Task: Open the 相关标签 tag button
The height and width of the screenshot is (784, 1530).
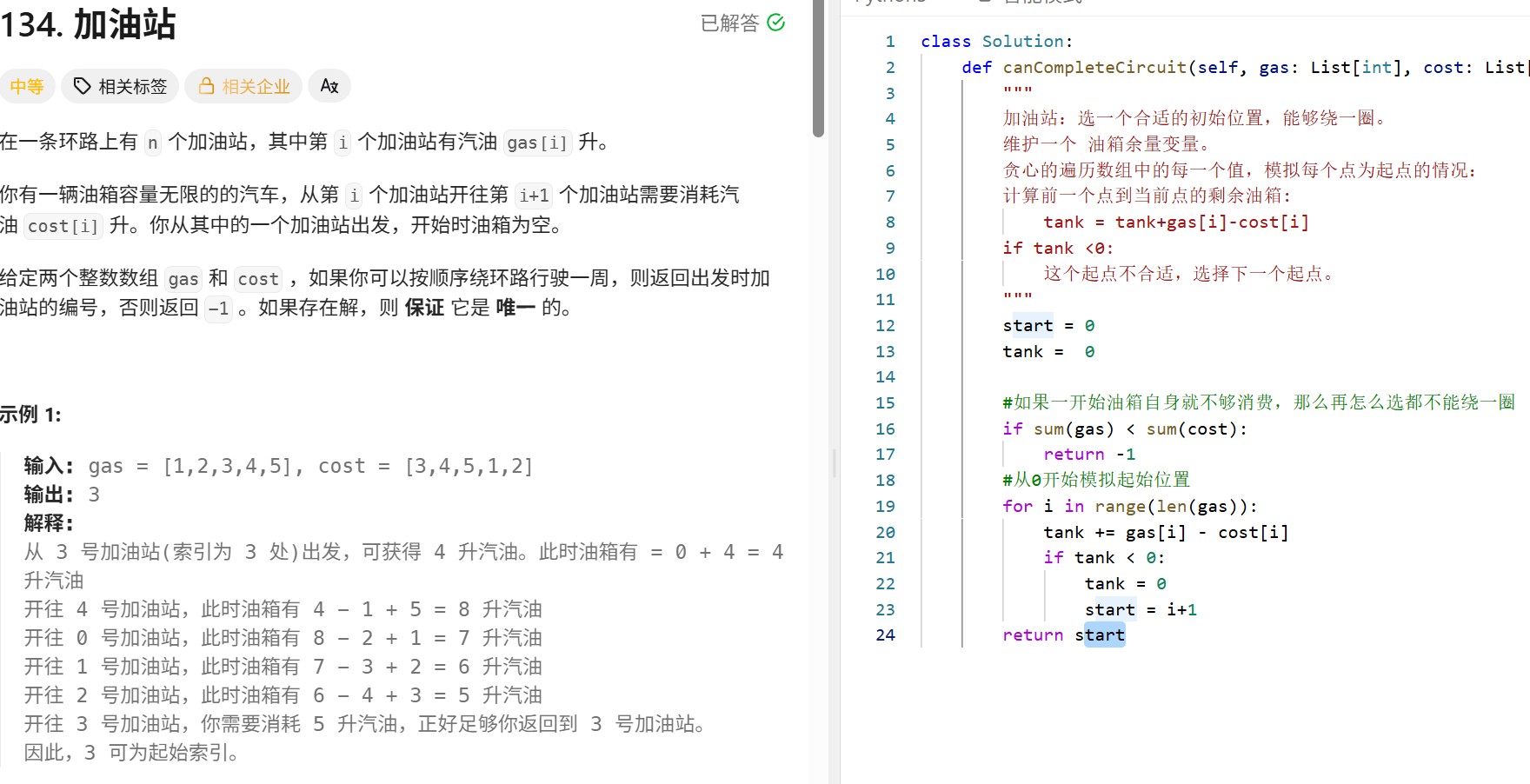Action: 120,86
